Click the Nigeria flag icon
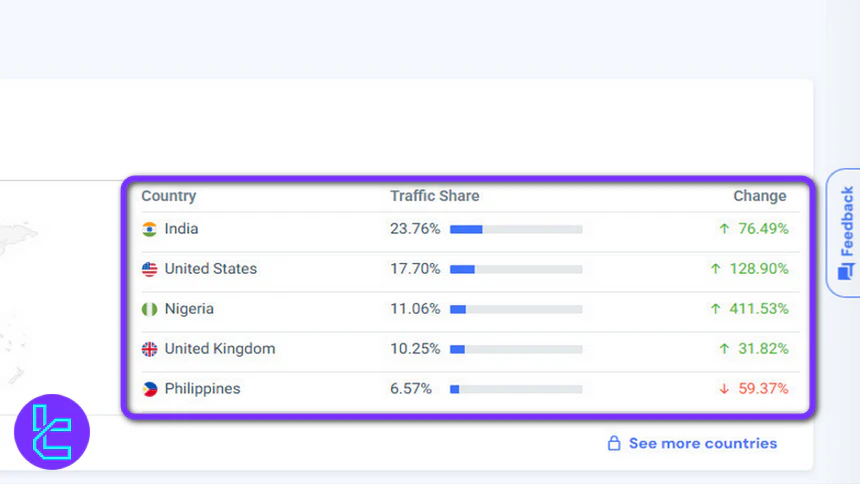Screen dimensions: 860x484 tap(150, 309)
